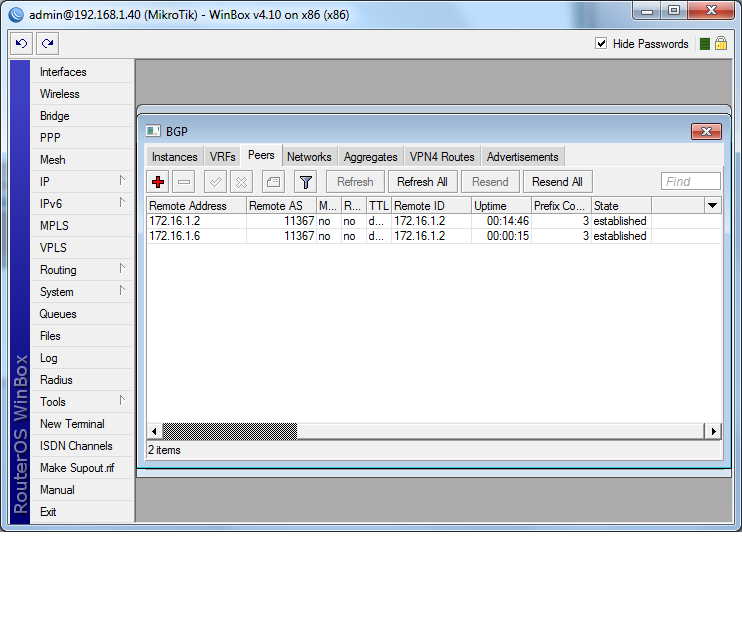Click the green traffic indicator icon
The height and width of the screenshot is (644, 742).
click(705, 44)
